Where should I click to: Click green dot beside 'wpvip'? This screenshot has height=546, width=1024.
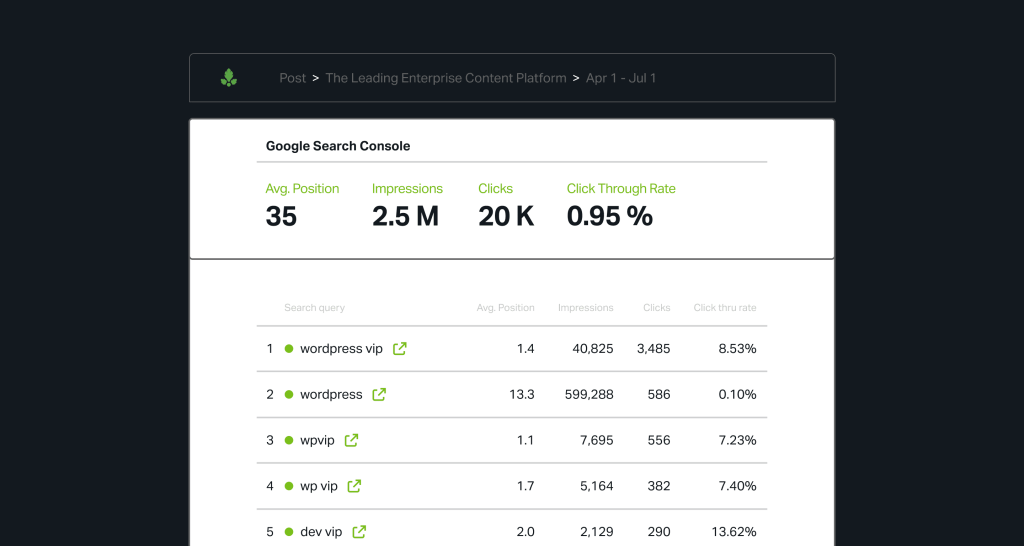[289, 440]
